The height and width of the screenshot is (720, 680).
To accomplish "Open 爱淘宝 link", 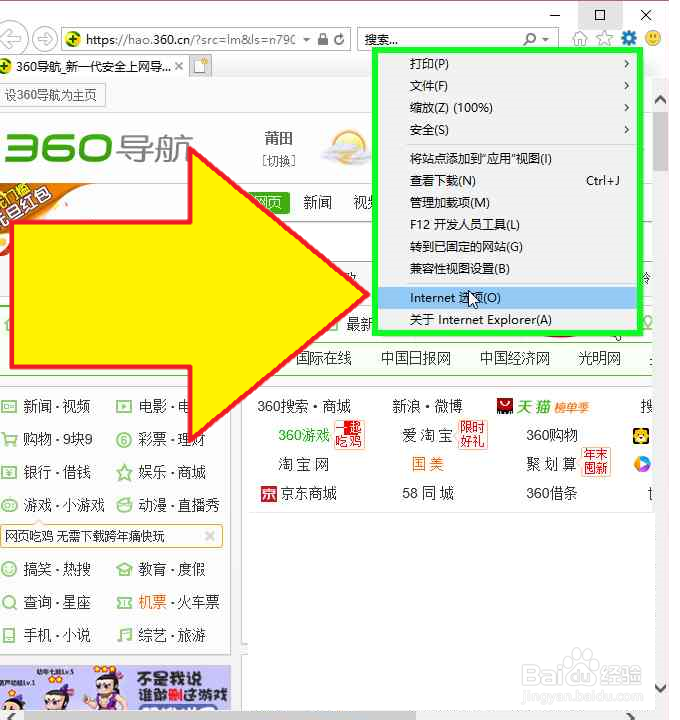I will click(x=427, y=435).
